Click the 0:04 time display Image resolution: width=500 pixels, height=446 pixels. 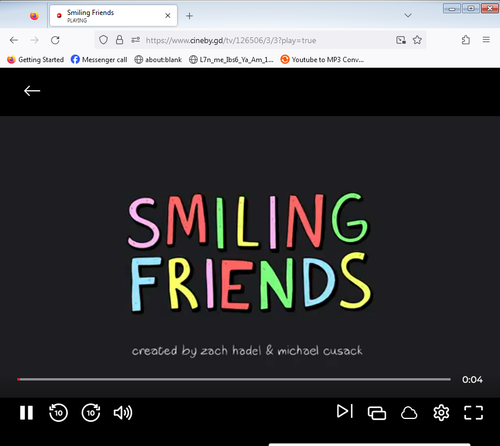coord(472,380)
